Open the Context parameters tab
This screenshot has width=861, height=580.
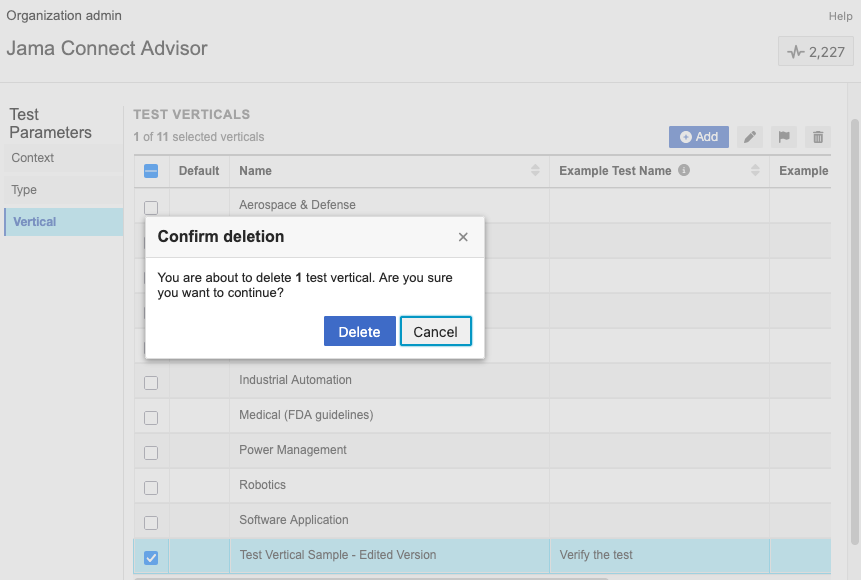(x=33, y=158)
